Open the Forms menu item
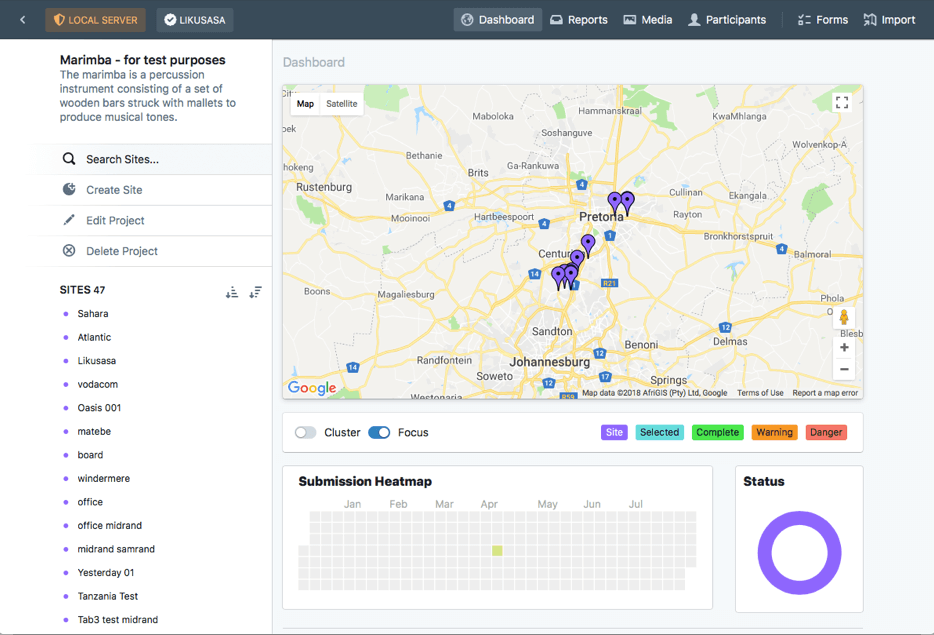 click(822, 20)
